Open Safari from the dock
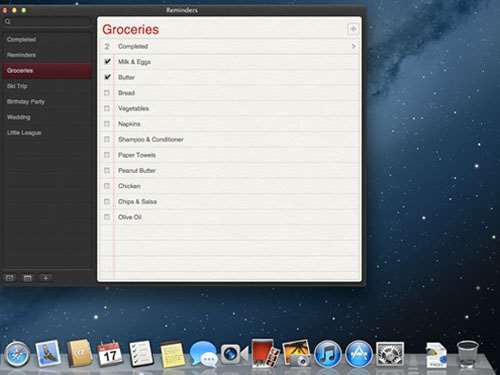Screen dimensions: 500x375 [17, 354]
